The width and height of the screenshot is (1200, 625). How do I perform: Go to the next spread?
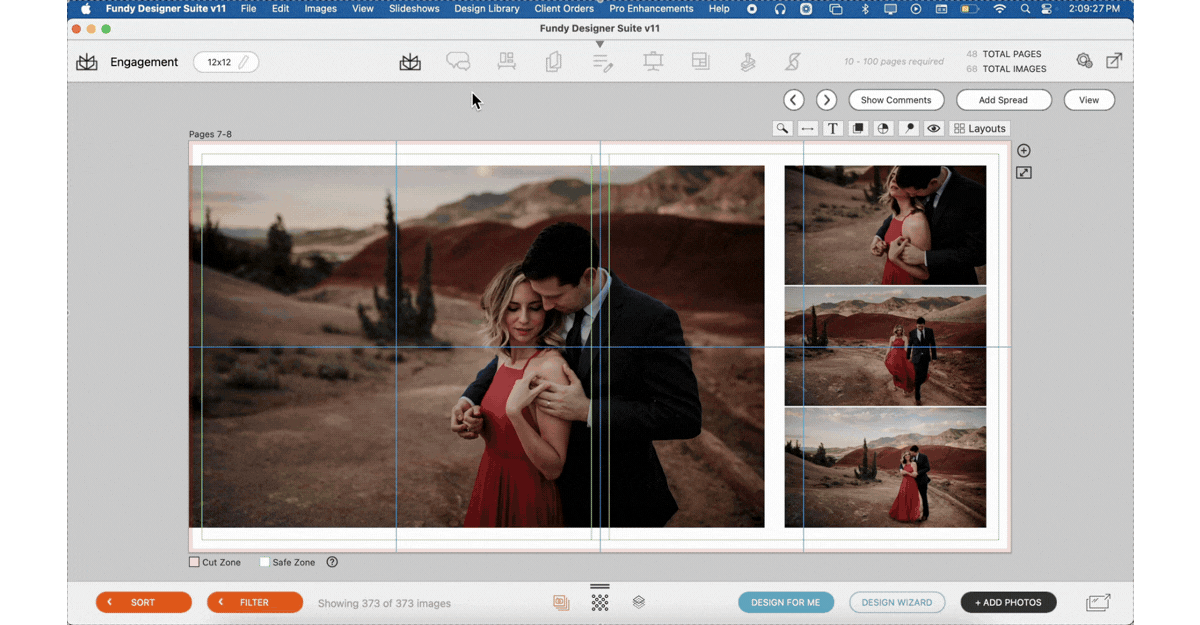click(x=826, y=100)
